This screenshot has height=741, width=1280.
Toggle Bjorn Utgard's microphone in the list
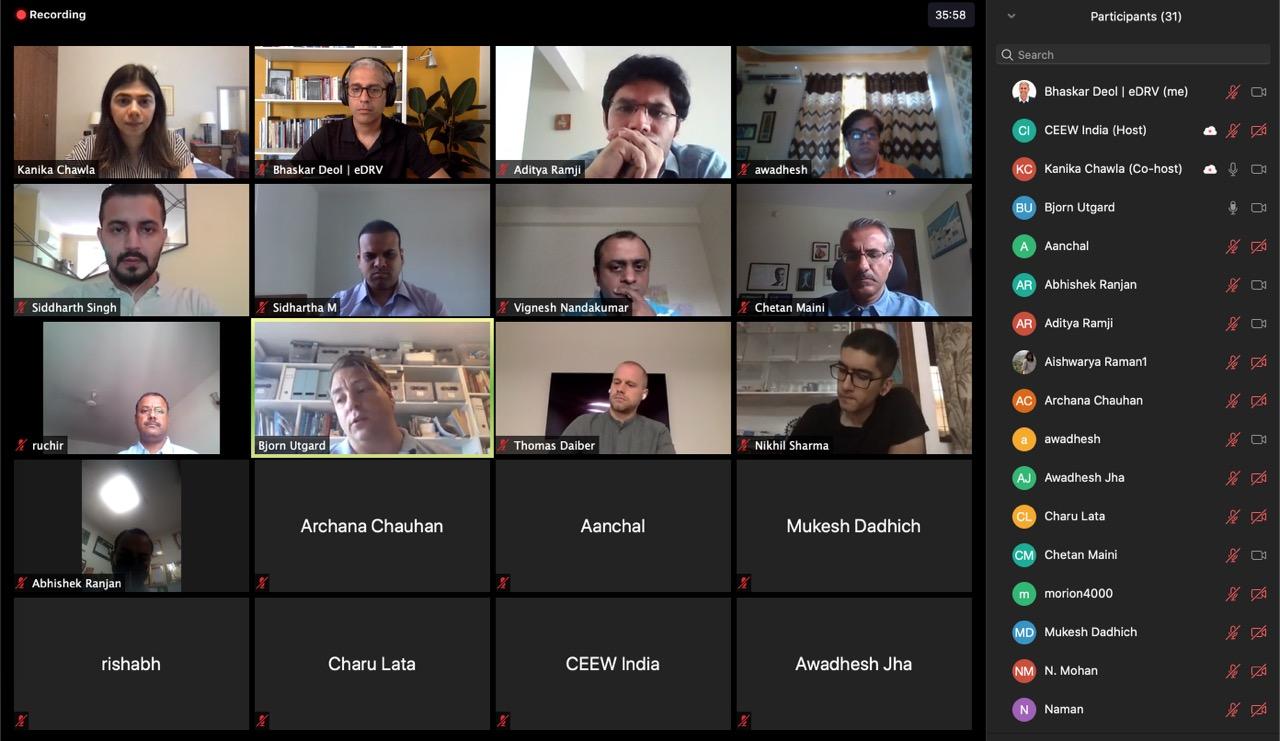pyautogui.click(x=1233, y=208)
